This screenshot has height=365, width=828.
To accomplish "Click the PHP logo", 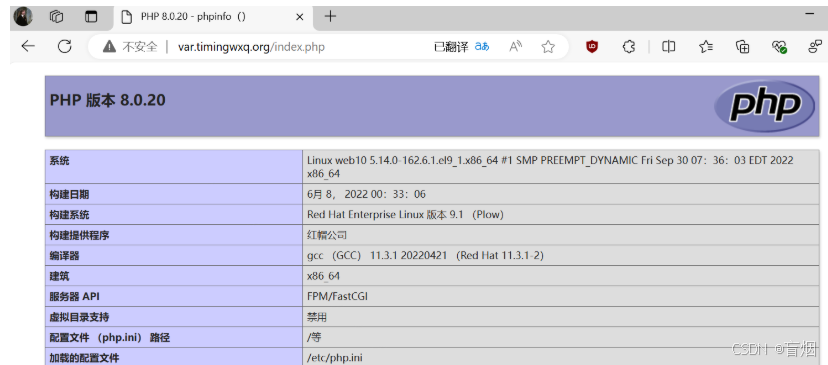I will [765, 106].
